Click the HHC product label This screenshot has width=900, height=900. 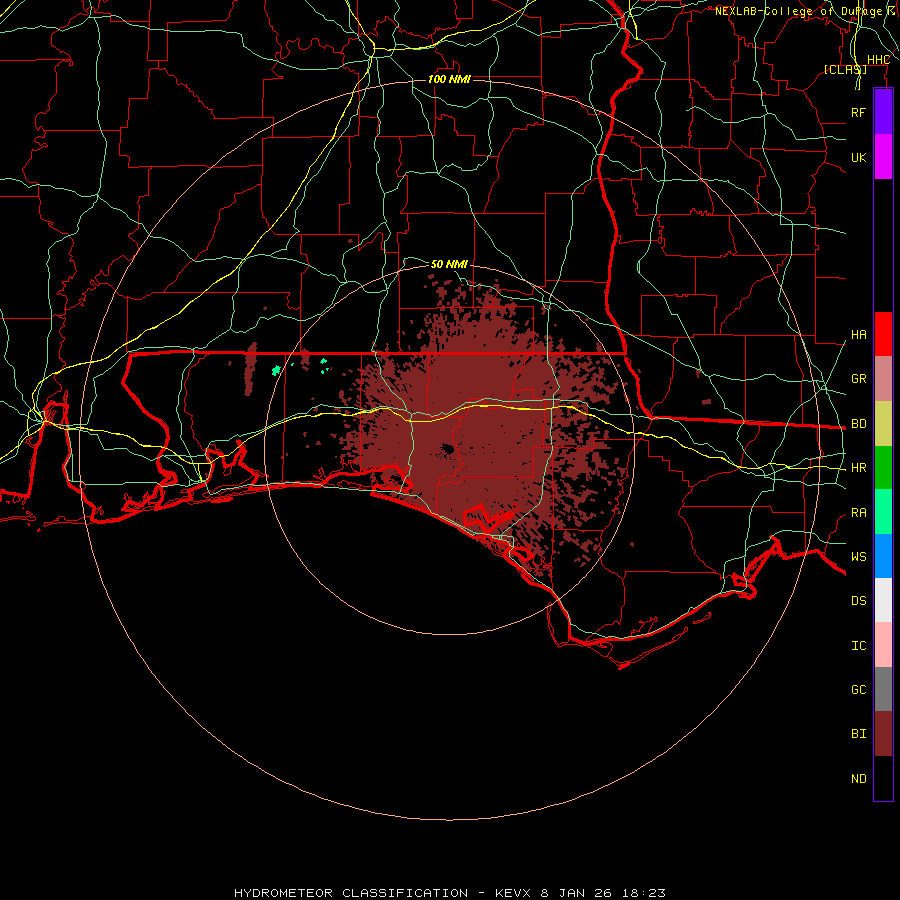click(878, 60)
